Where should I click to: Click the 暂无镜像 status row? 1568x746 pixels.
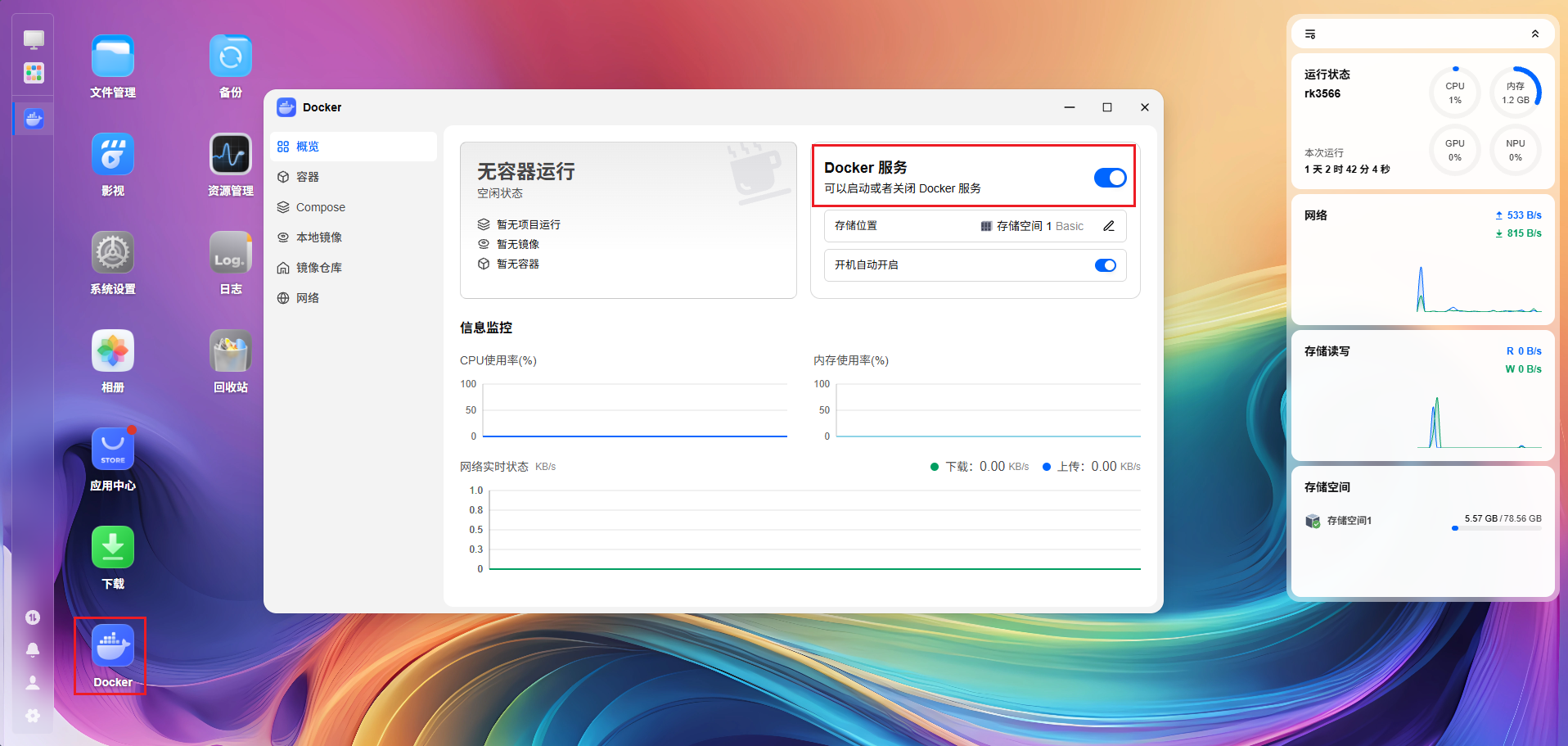click(x=508, y=244)
